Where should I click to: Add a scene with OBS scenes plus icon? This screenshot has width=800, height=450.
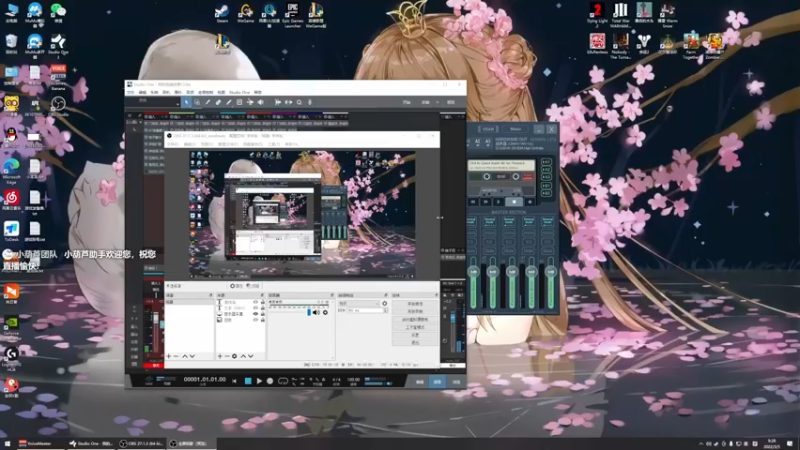click(169, 356)
